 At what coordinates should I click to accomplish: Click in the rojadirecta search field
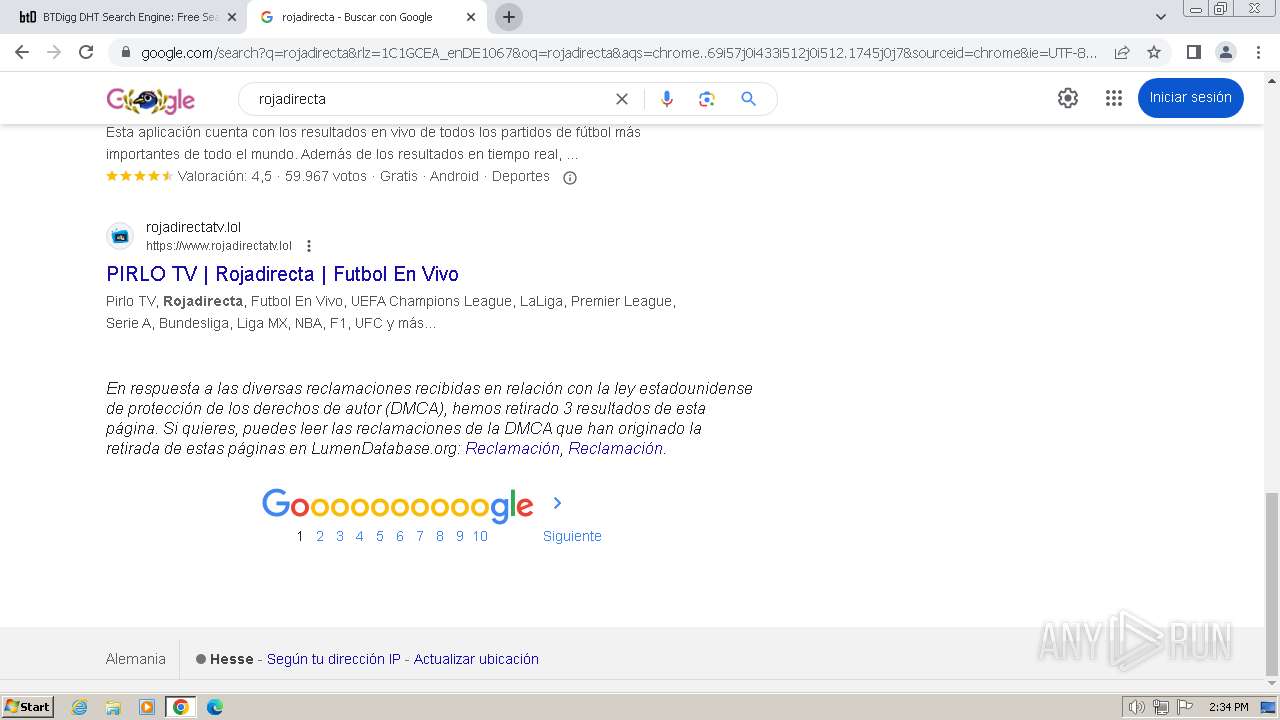(x=430, y=99)
